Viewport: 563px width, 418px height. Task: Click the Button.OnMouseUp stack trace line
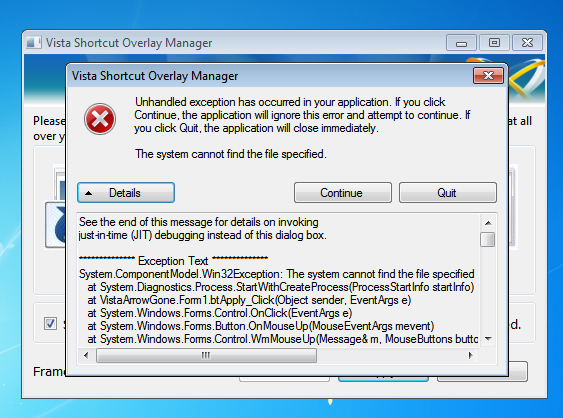261,326
